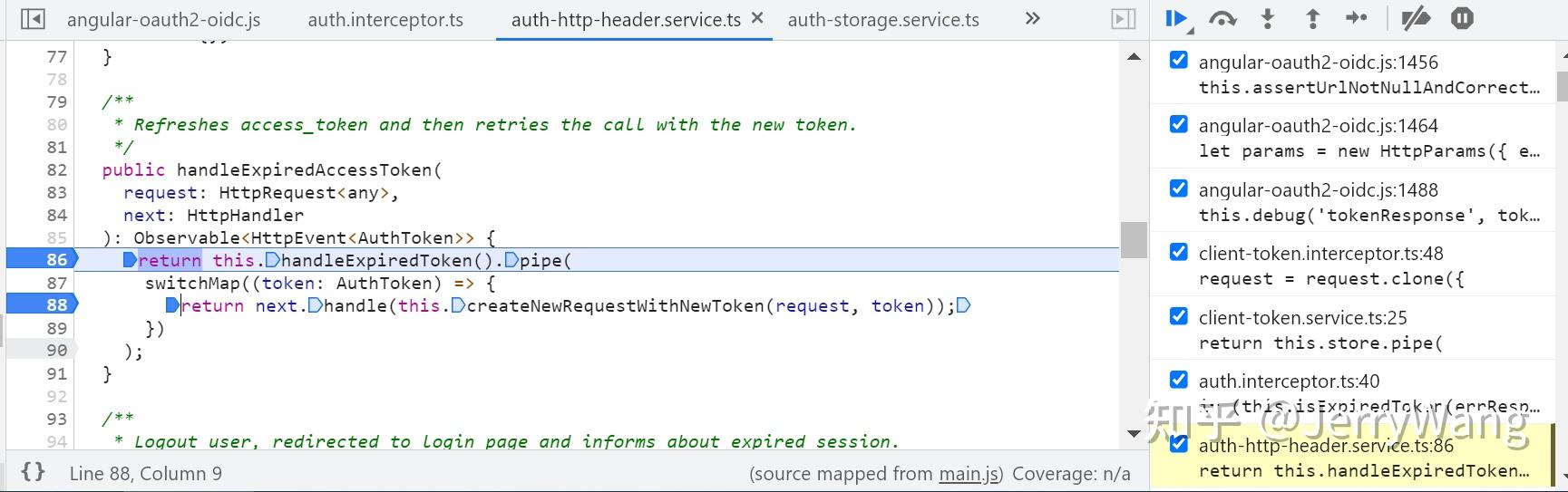Screen dimensions: 1568x492
Task: Close the auth-http-header.service.ts tab
Action: 758,18
